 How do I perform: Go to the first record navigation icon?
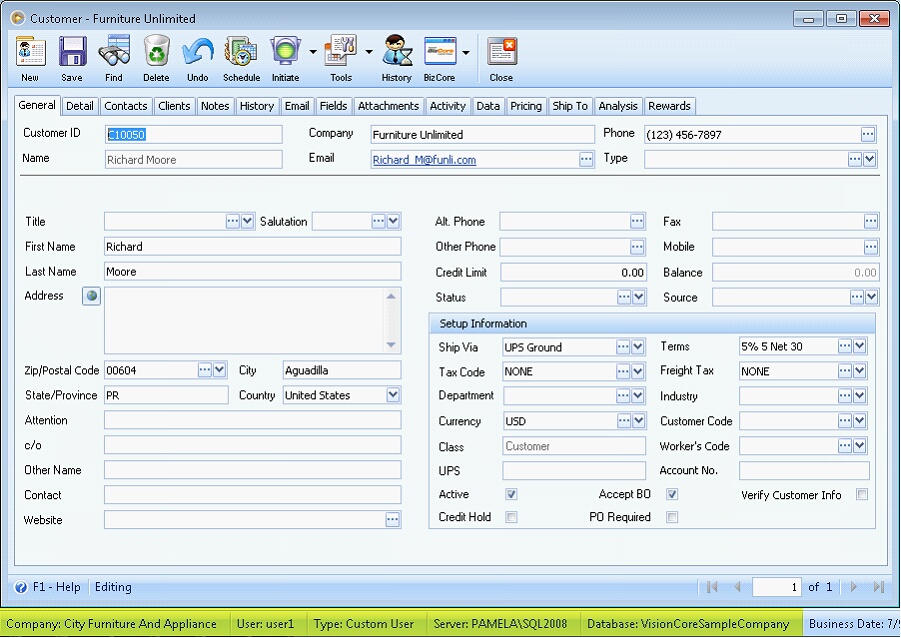click(712, 587)
